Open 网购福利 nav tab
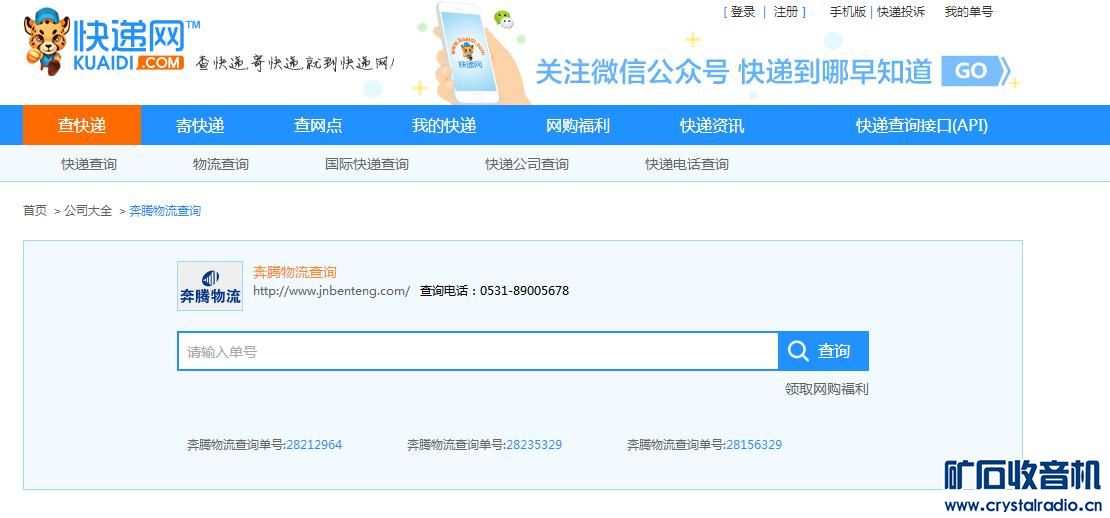Image resolution: width=1110 pixels, height=518 pixels. (578, 126)
